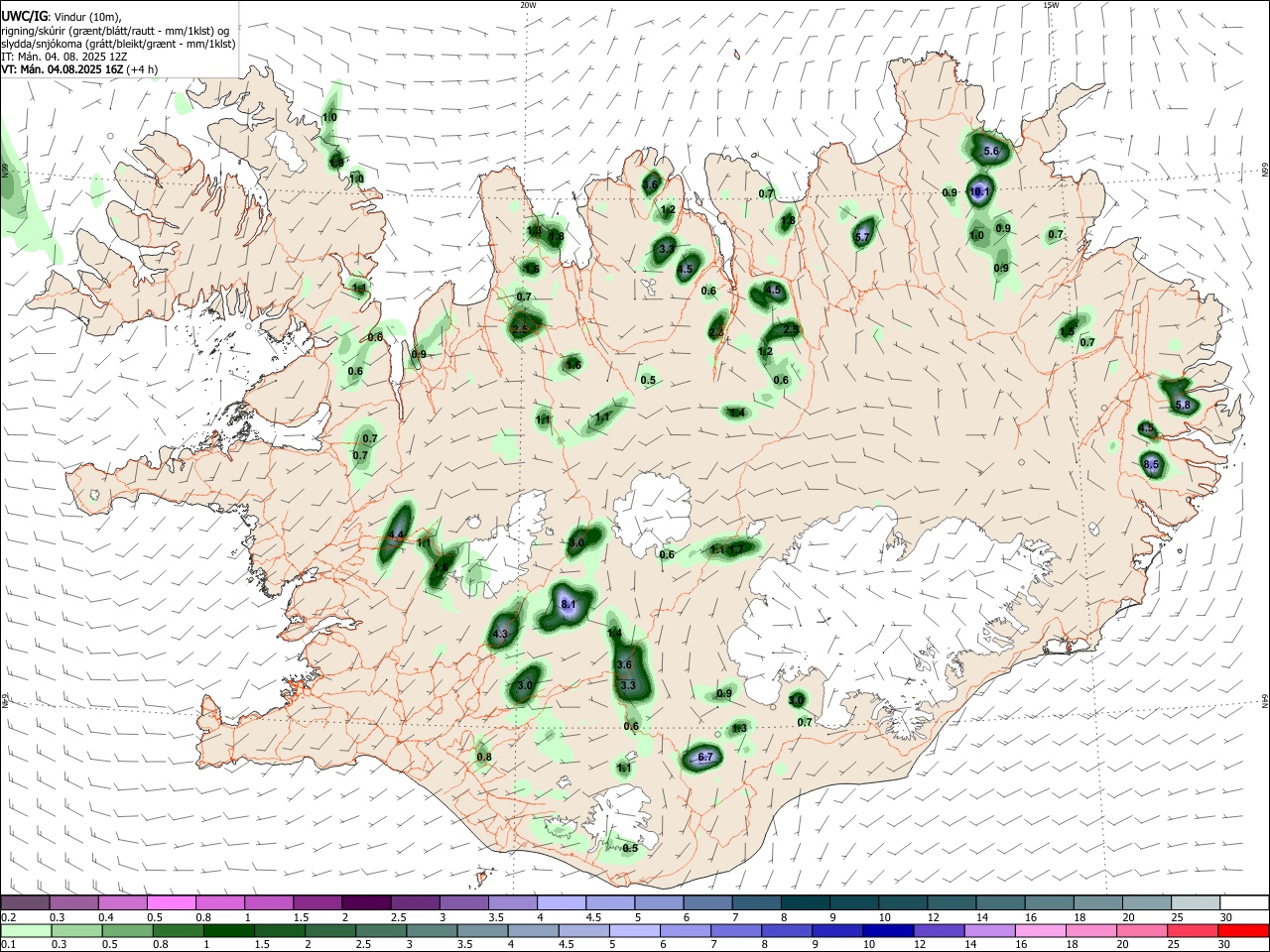Click the 4.4 rainfall label in the west

395,535
